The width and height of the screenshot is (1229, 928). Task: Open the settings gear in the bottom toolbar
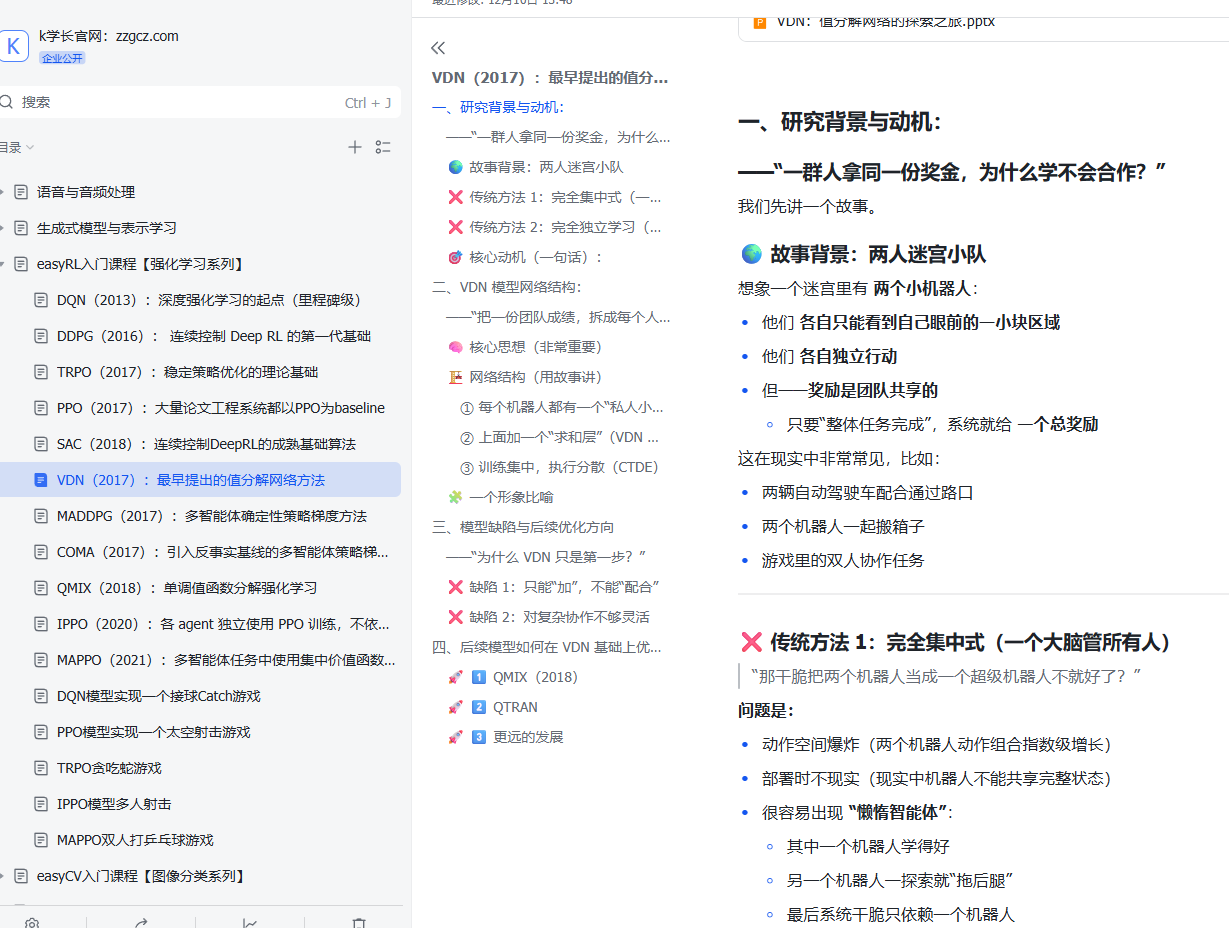click(33, 923)
